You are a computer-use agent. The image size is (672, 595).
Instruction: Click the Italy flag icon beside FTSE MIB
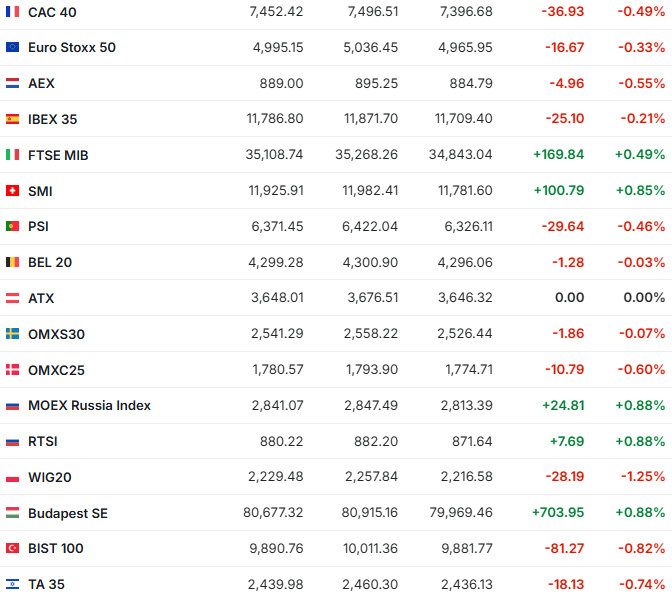[12, 155]
